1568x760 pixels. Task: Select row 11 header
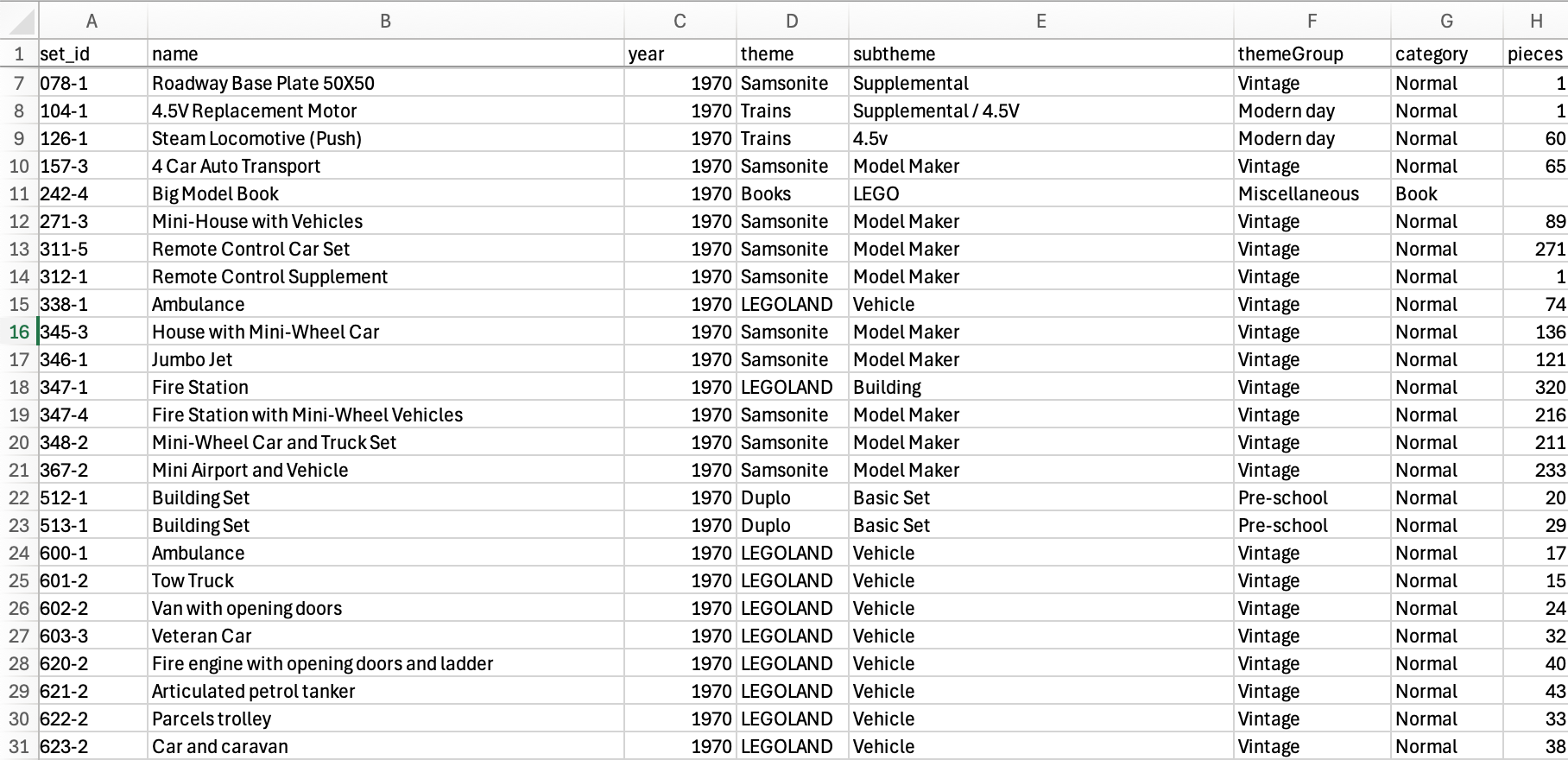click(19, 193)
